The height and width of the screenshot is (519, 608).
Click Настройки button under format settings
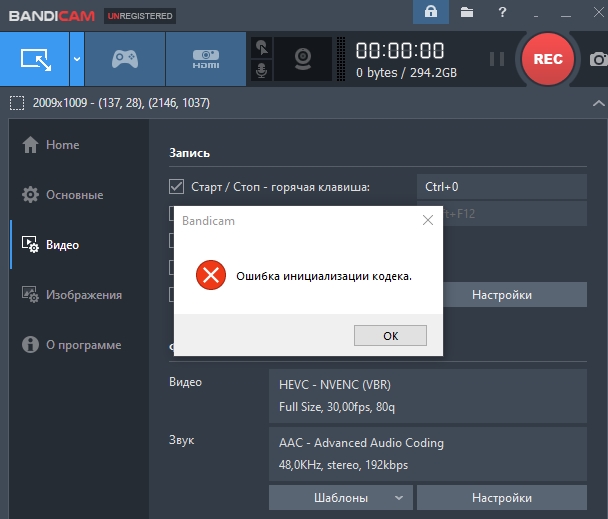click(x=502, y=498)
